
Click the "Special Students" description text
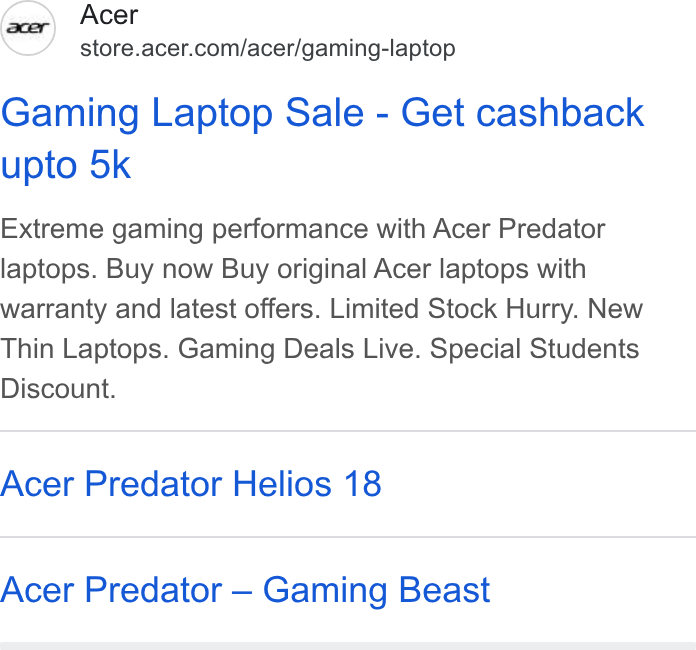[534, 349]
